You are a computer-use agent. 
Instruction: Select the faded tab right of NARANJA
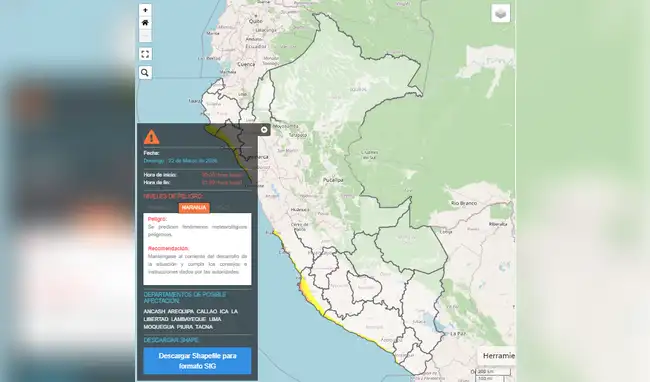tap(222, 208)
